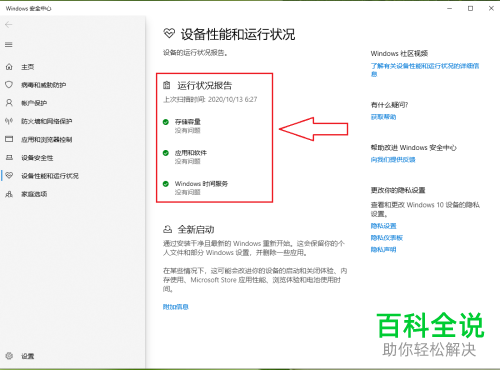The height and width of the screenshot is (370, 500).
Task: Click the green check beside 存储容量
Action: pos(166,122)
